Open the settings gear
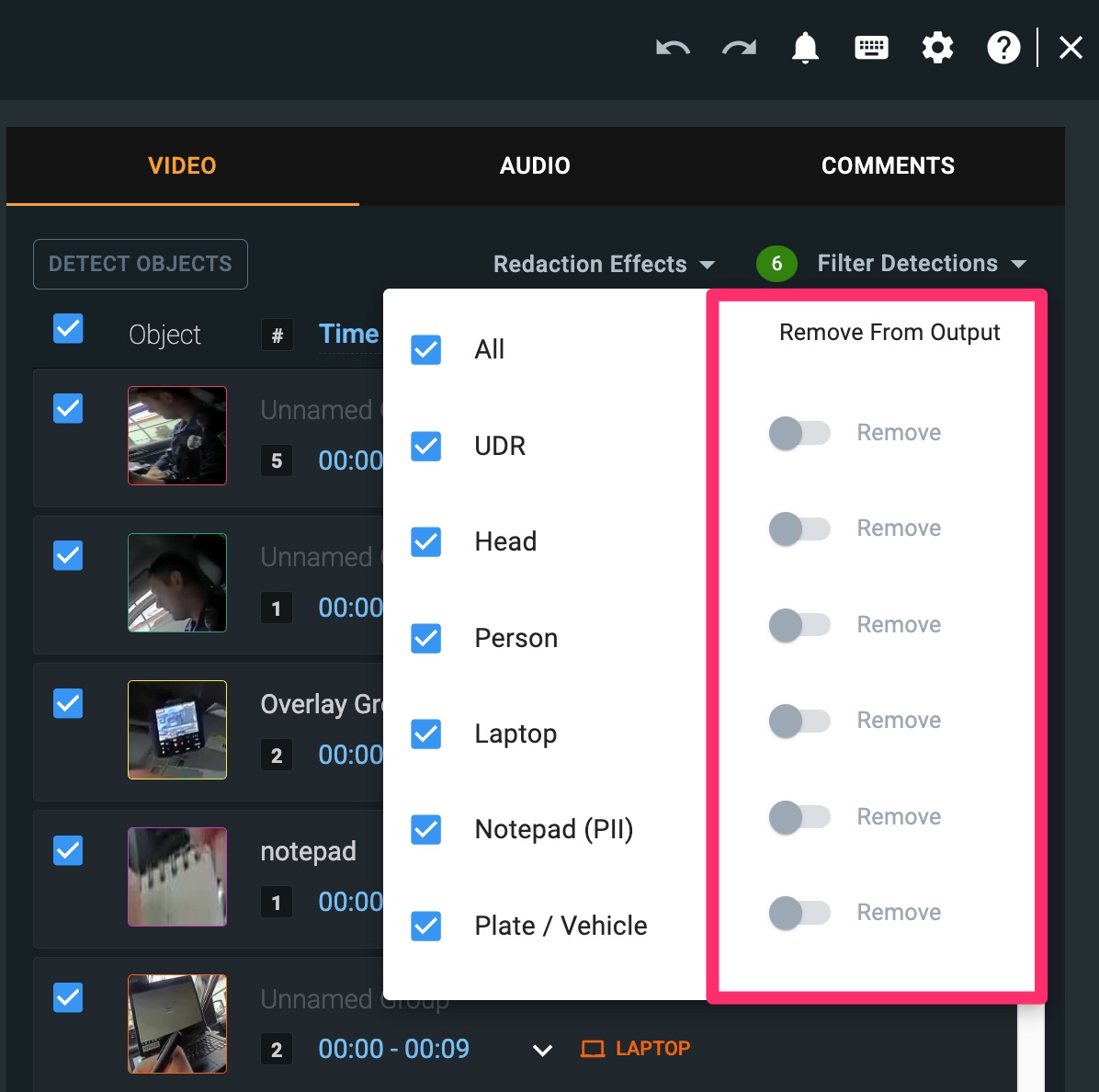The width and height of the screenshot is (1099, 1092). click(x=937, y=48)
